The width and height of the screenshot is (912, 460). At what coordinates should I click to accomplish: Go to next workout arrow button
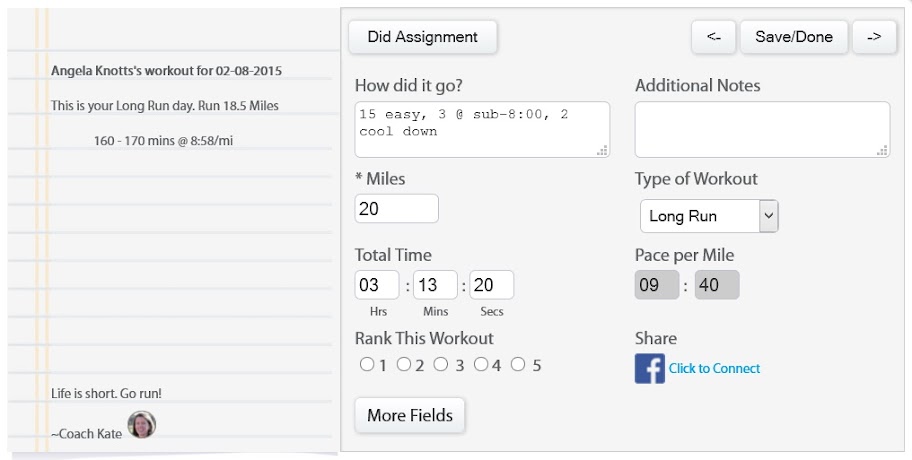(874, 37)
